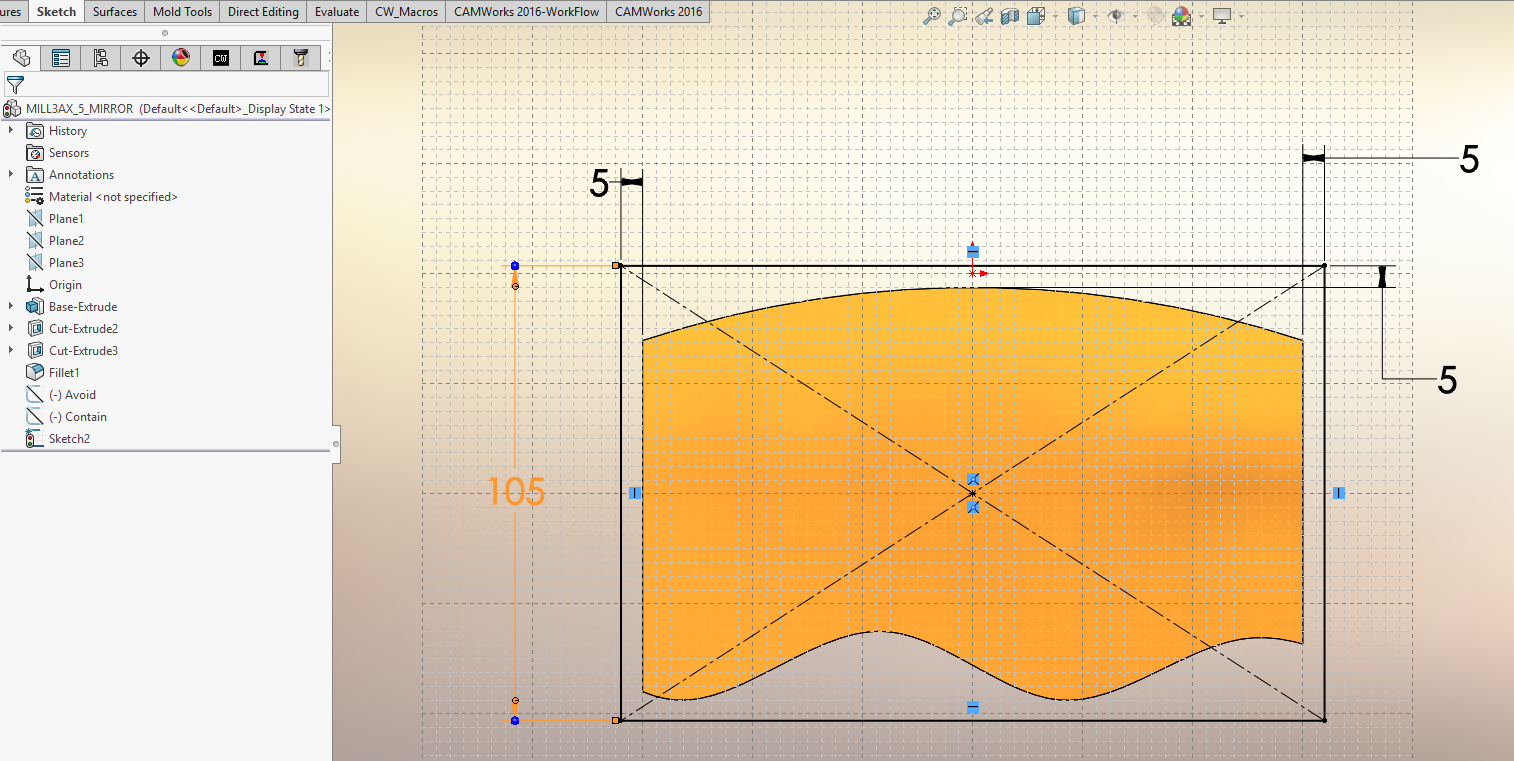Switch to the Surfaces tab
The image size is (1514, 761).
(x=115, y=12)
